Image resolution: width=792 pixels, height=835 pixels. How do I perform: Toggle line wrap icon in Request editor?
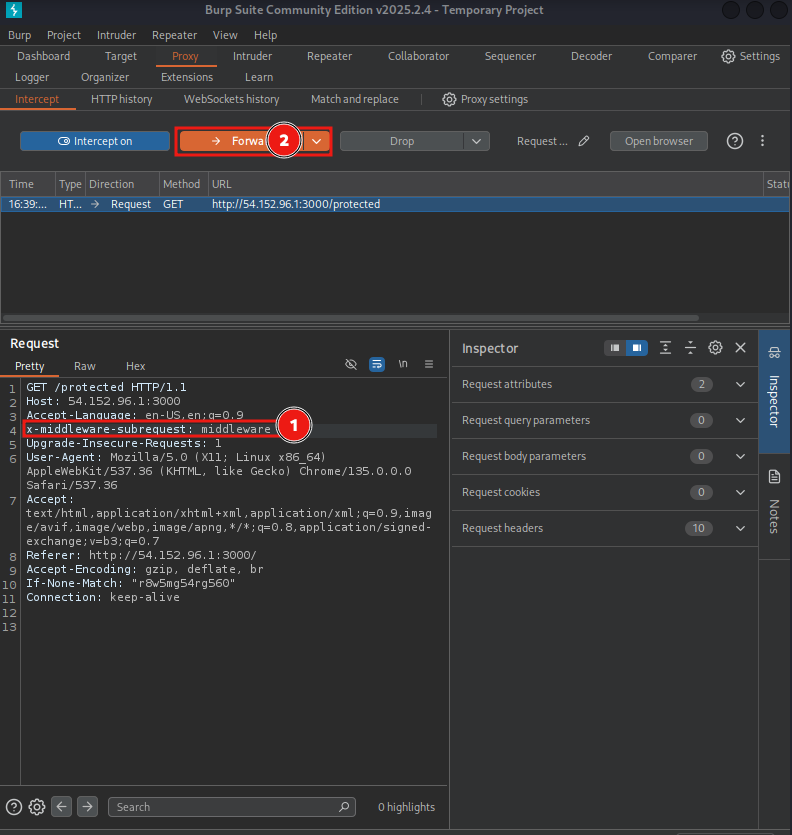[377, 364]
